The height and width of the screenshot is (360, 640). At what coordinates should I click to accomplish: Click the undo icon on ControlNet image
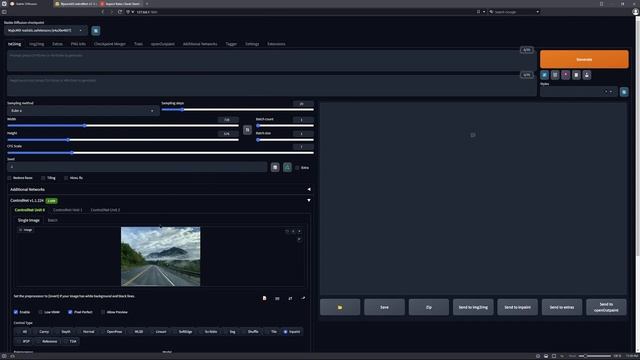[x=287, y=231]
